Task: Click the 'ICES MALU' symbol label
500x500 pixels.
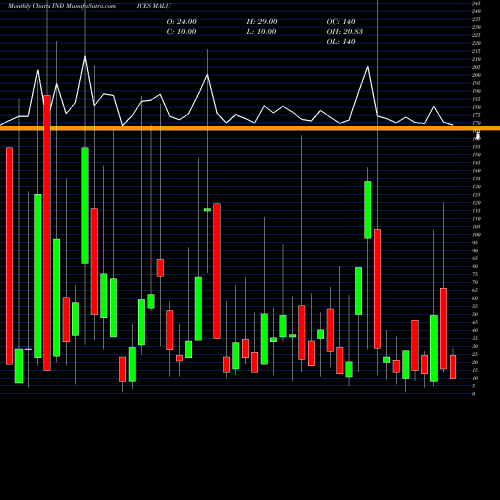Action: [153, 6]
